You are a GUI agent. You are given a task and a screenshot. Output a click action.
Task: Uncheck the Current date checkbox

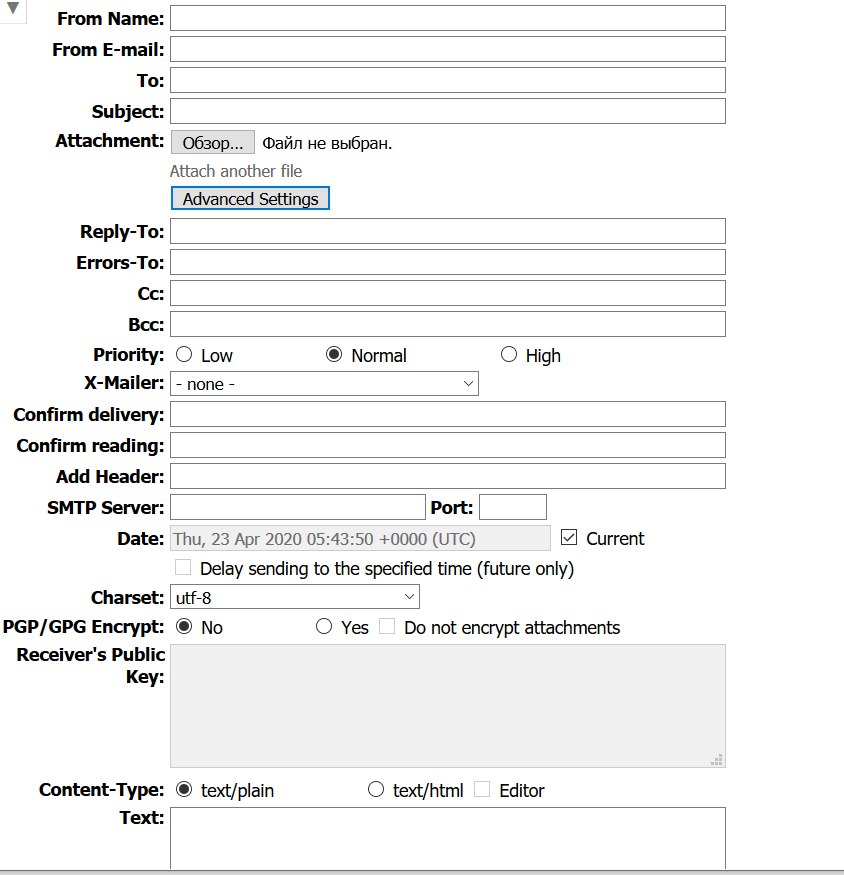[570, 538]
